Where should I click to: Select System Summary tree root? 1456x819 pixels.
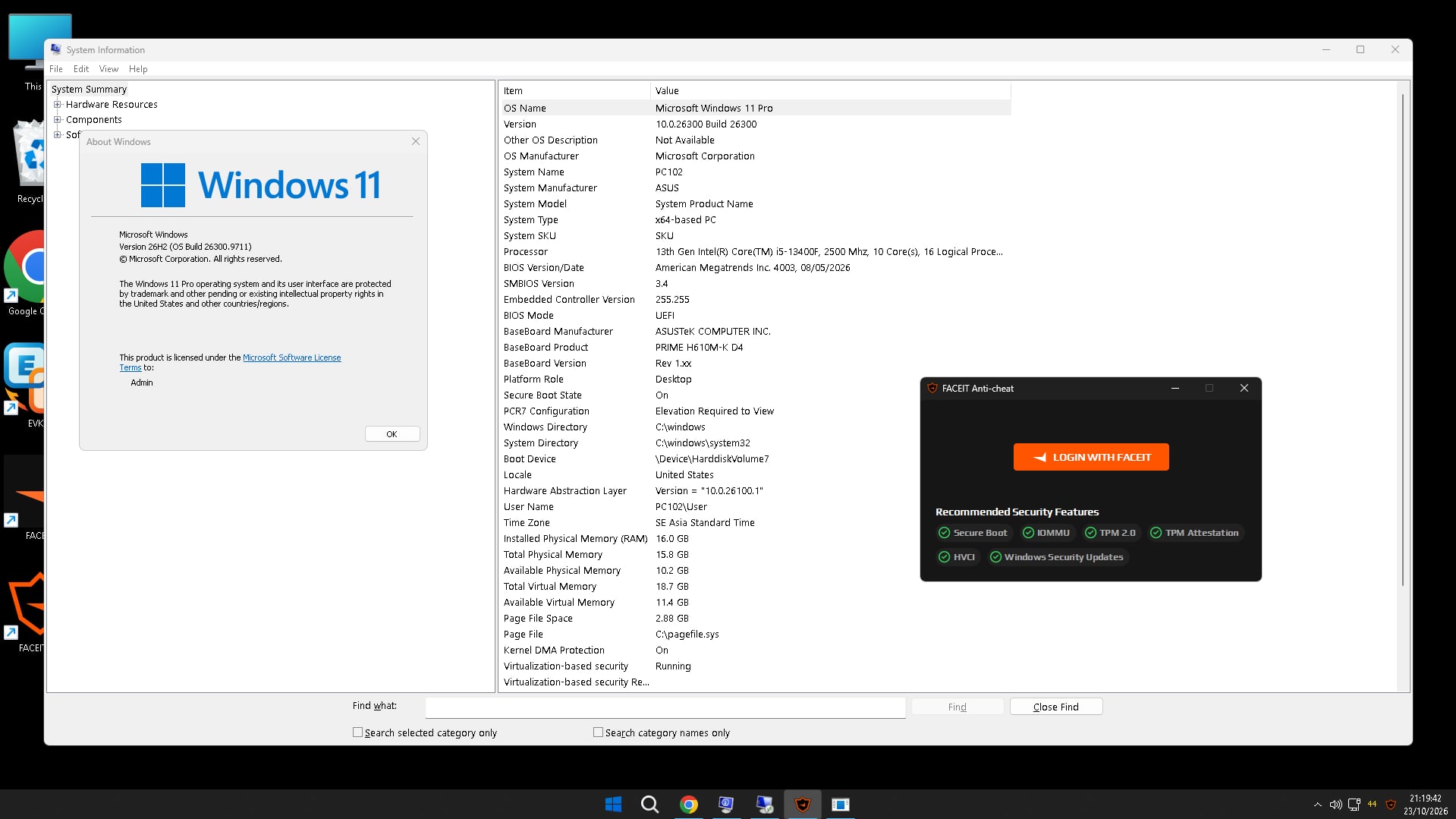(x=89, y=90)
